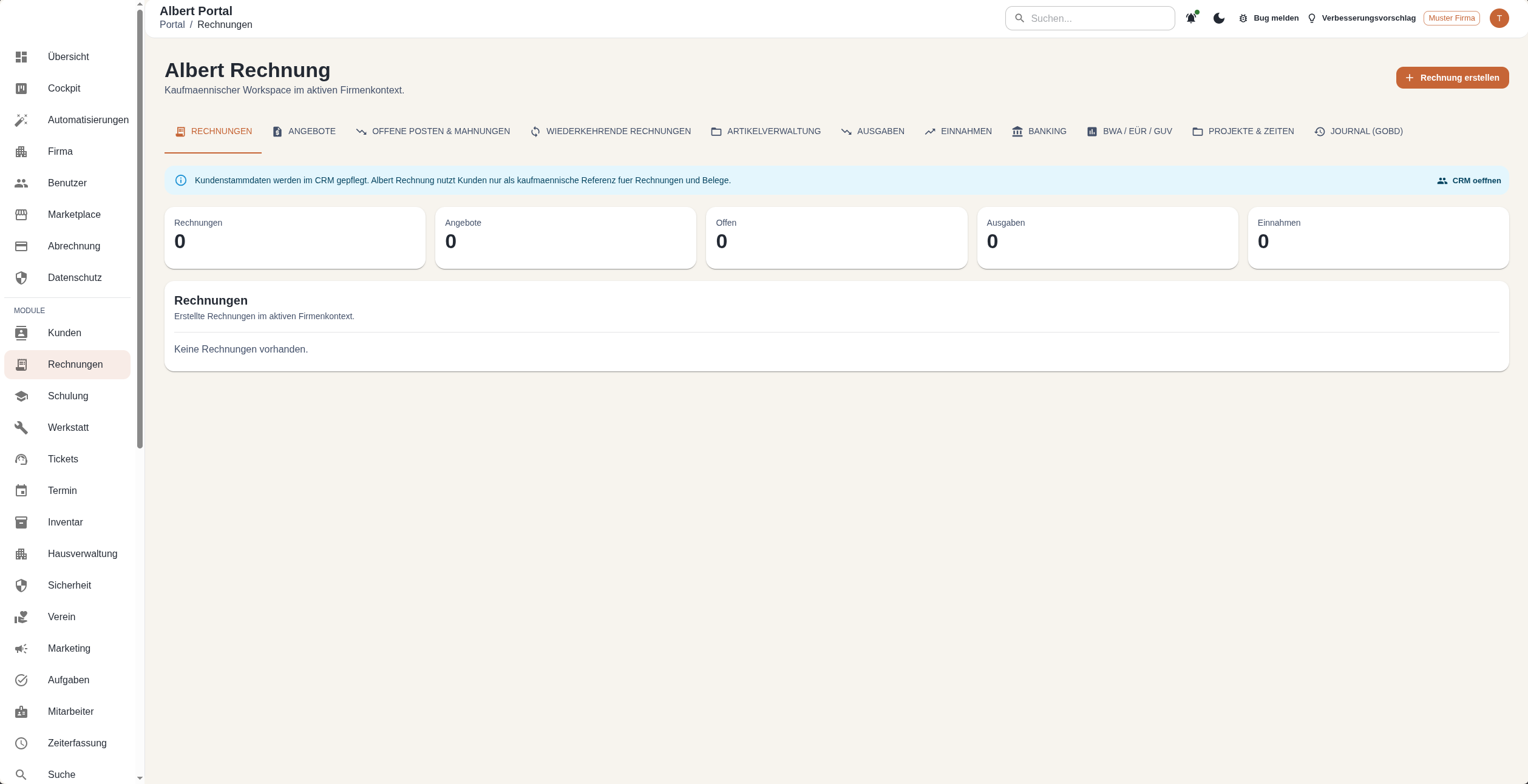The height and width of the screenshot is (784, 1528).
Task: Click the Benutzer people icon
Action: (x=21, y=183)
